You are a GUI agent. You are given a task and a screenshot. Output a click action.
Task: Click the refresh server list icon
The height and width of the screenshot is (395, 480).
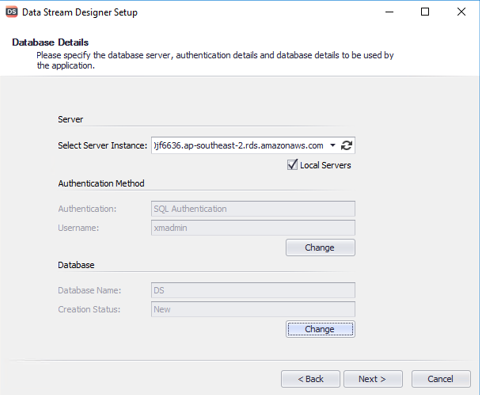click(346, 145)
